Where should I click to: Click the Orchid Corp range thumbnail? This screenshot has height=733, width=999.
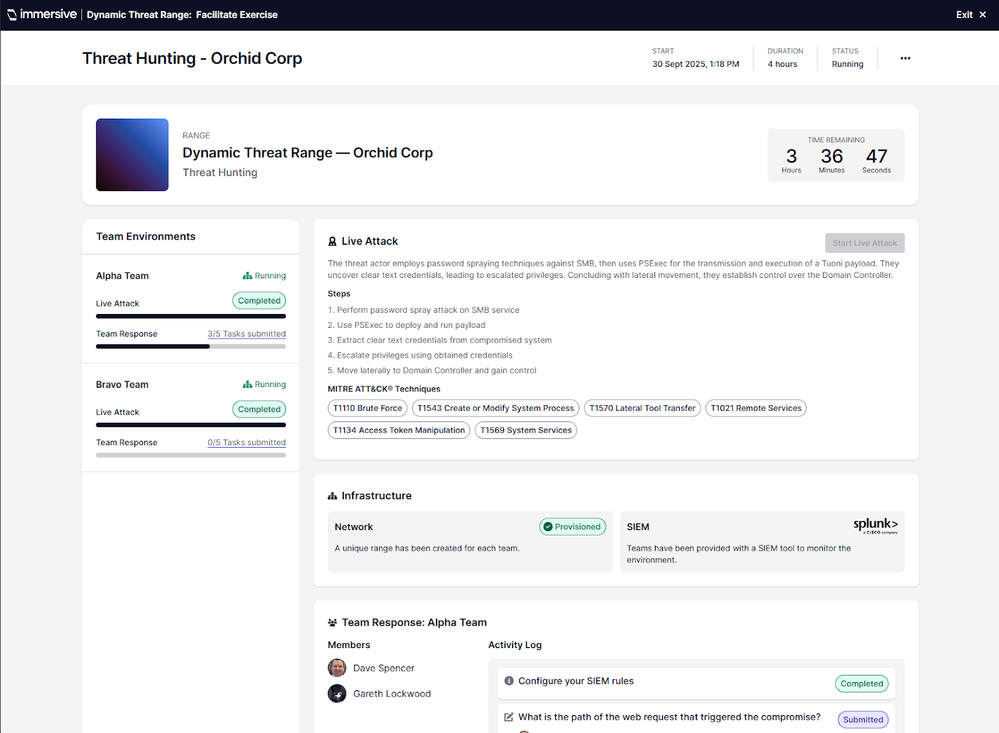[132, 155]
